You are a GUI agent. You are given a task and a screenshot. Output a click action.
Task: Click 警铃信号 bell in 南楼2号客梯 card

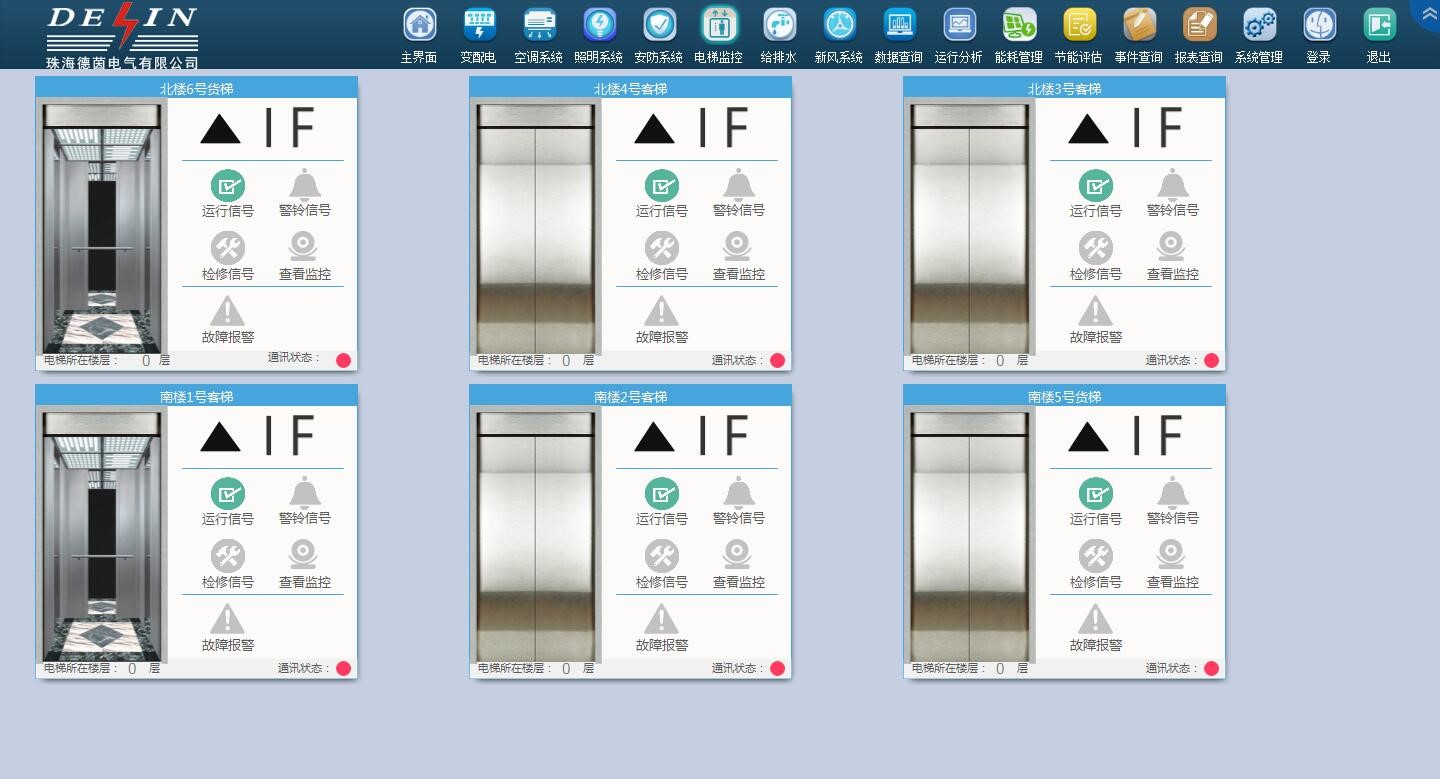tap(739, 493)
